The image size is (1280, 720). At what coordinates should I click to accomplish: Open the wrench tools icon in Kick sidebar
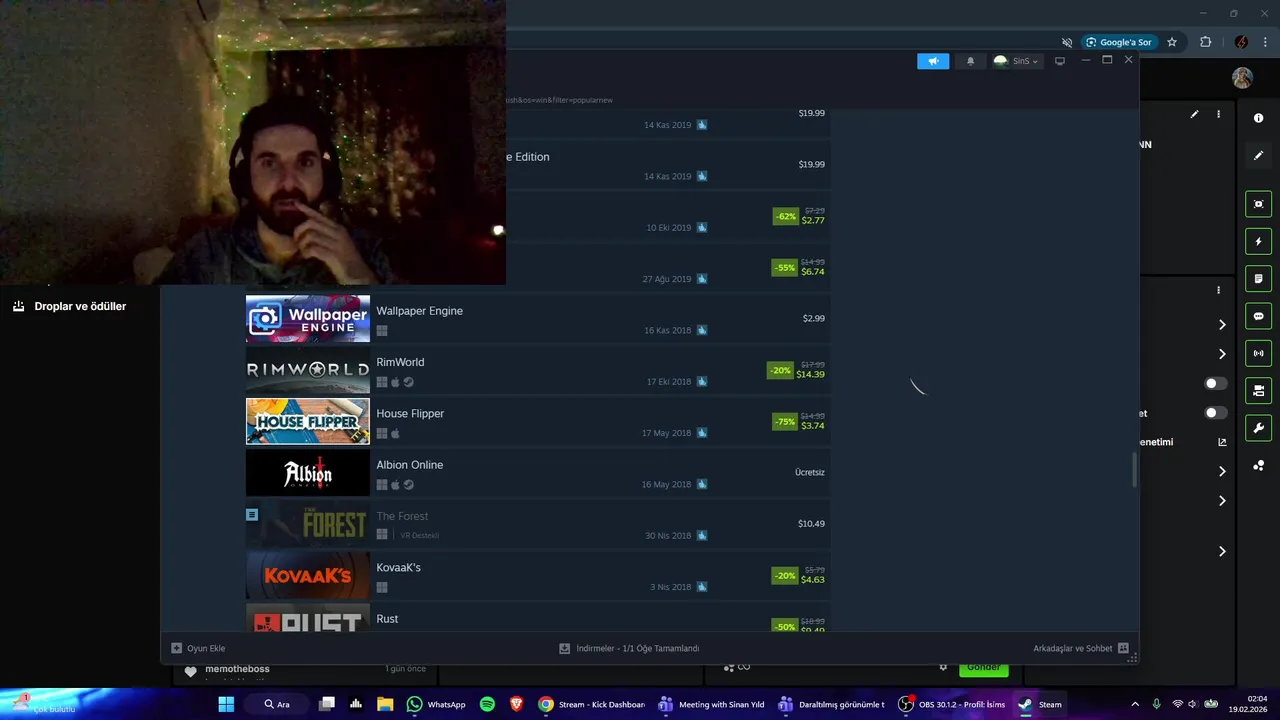[1258, 428]
